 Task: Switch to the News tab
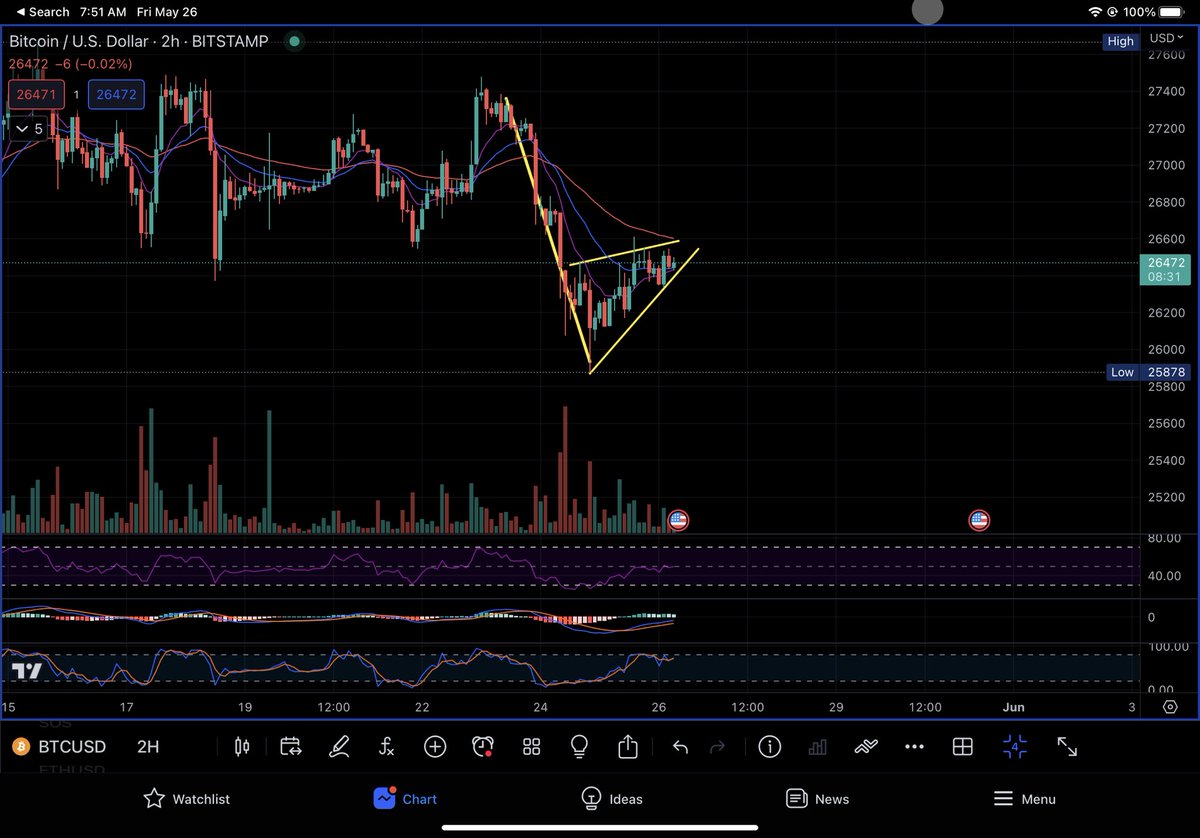(x=818, y=798)
